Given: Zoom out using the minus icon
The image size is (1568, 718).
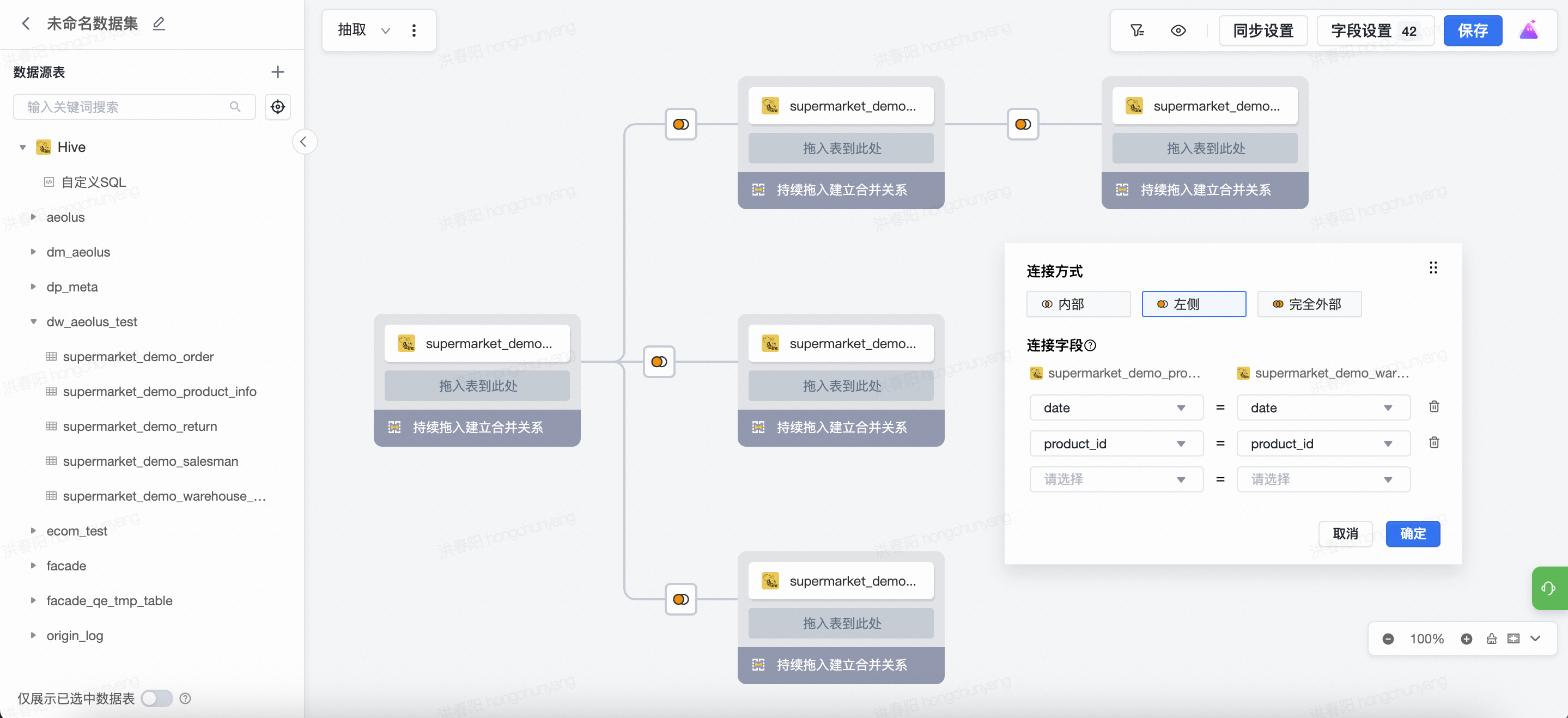Looking at the screenshot, I should [x=1388, y=638].
